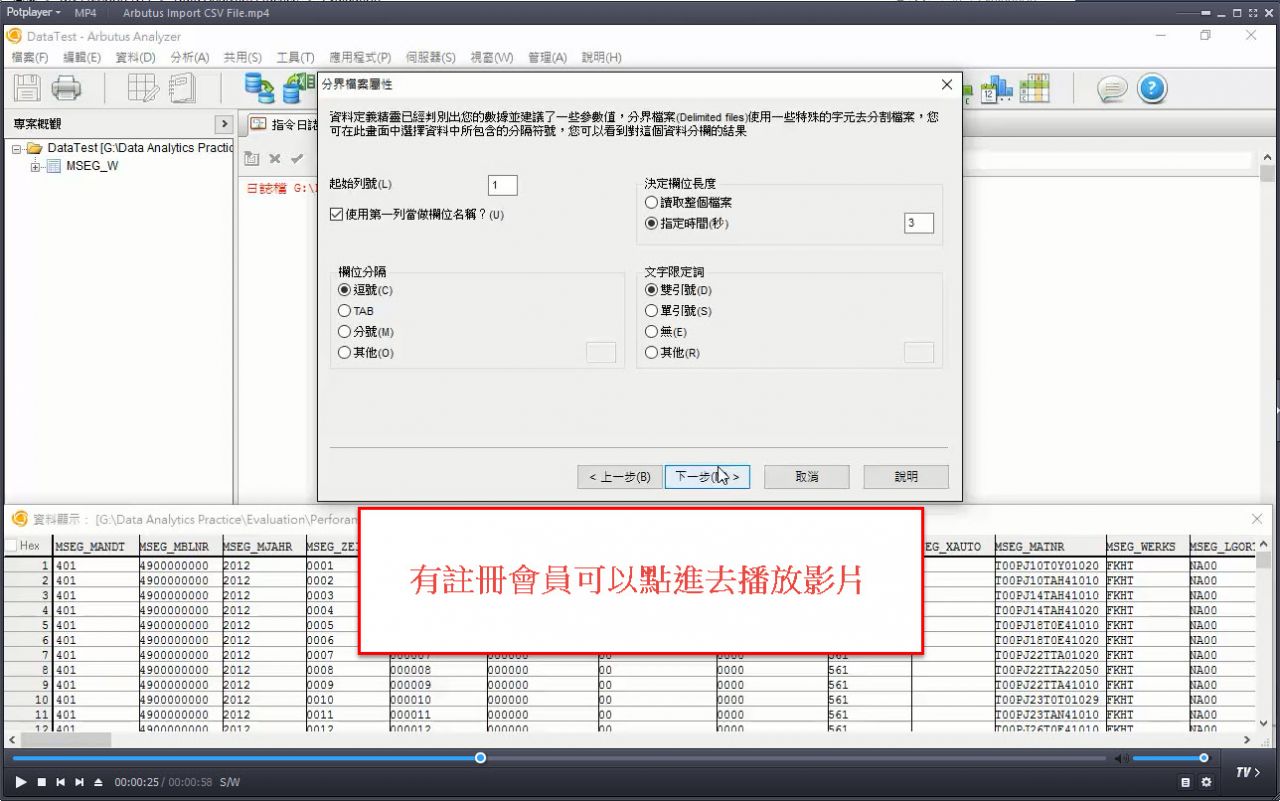Click MSEG_MATNR column header
This screenshot has width=1280, height=801.
(1048, 546)
